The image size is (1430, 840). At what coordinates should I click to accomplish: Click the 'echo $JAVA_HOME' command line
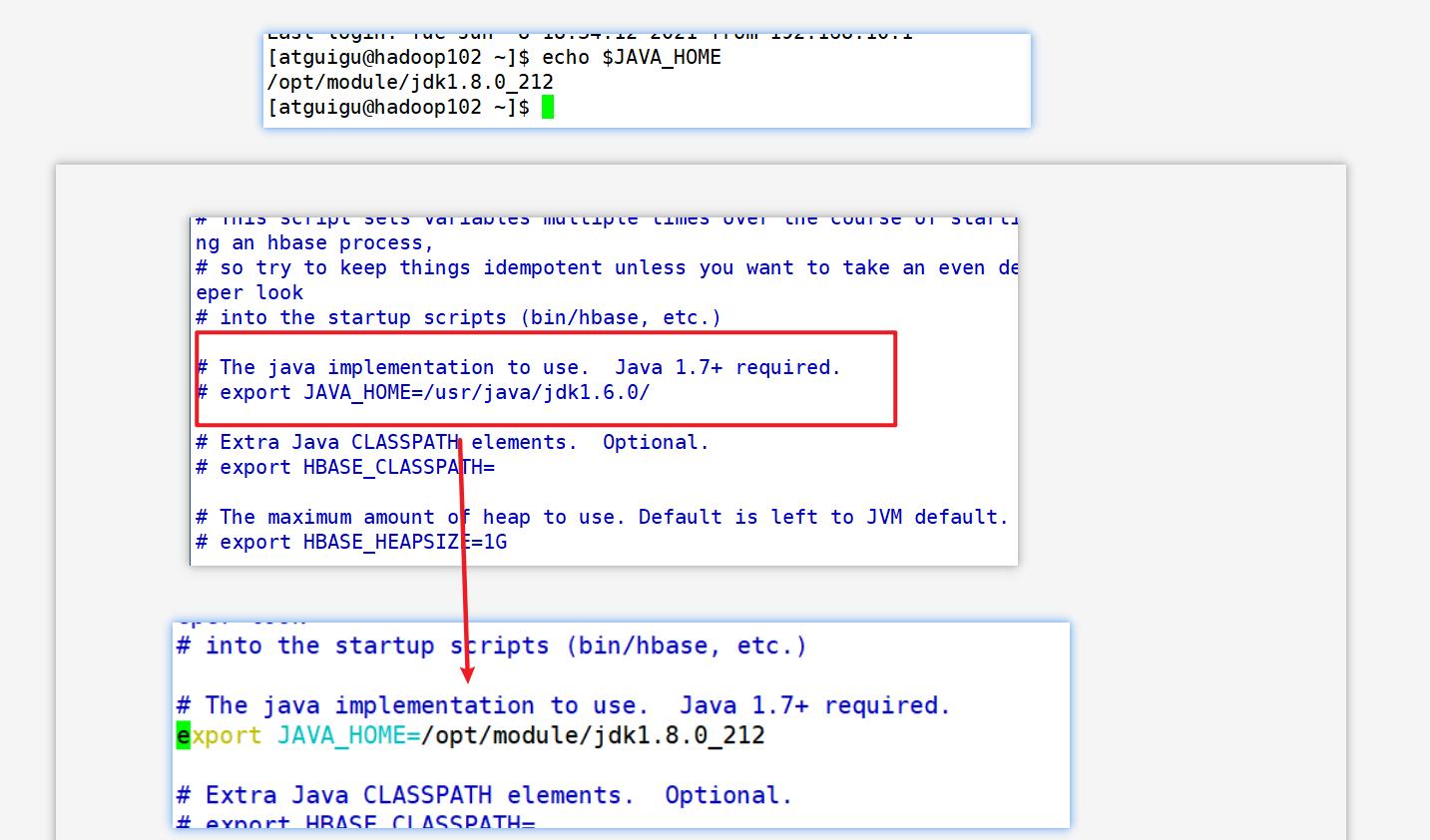click(494, 58)
